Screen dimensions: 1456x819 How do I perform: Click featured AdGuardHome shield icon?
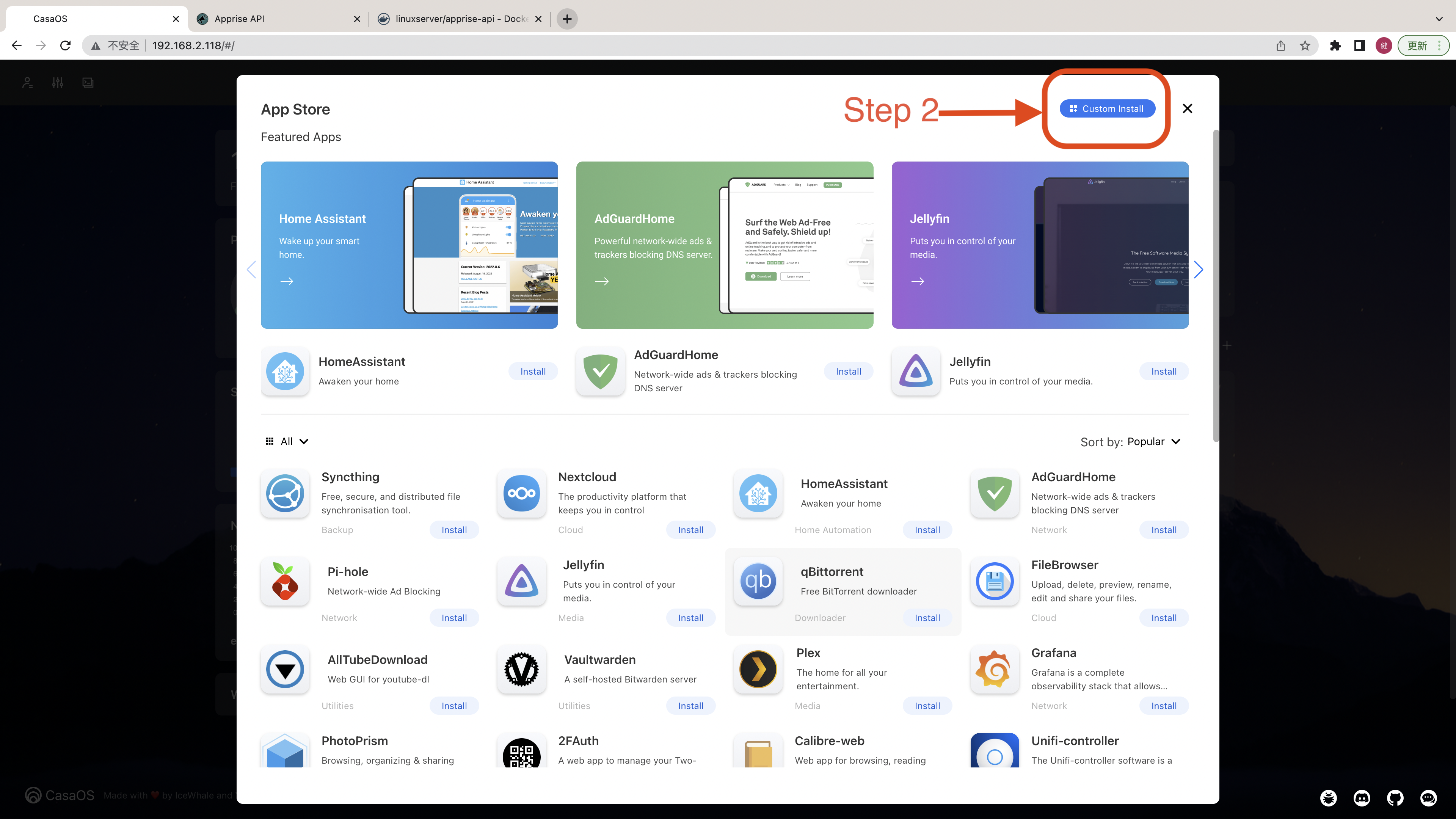[600, 371]
